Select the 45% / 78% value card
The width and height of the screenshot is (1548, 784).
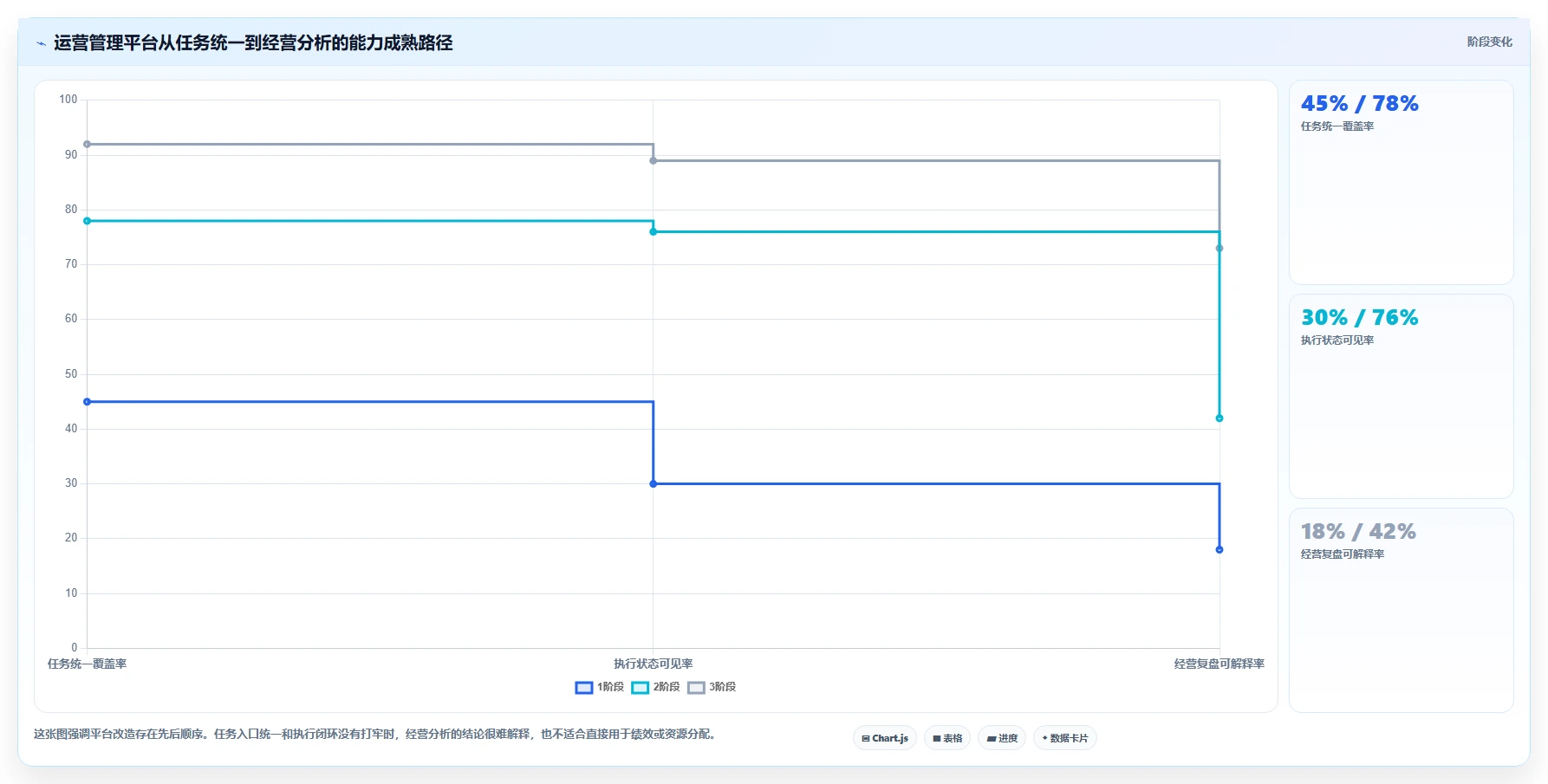click(1401, 183)
